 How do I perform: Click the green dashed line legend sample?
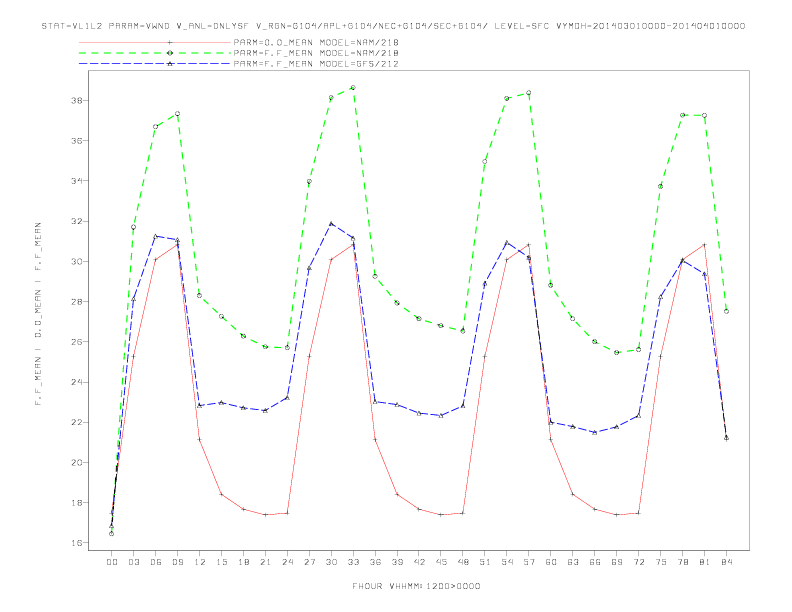click(155, 53)
